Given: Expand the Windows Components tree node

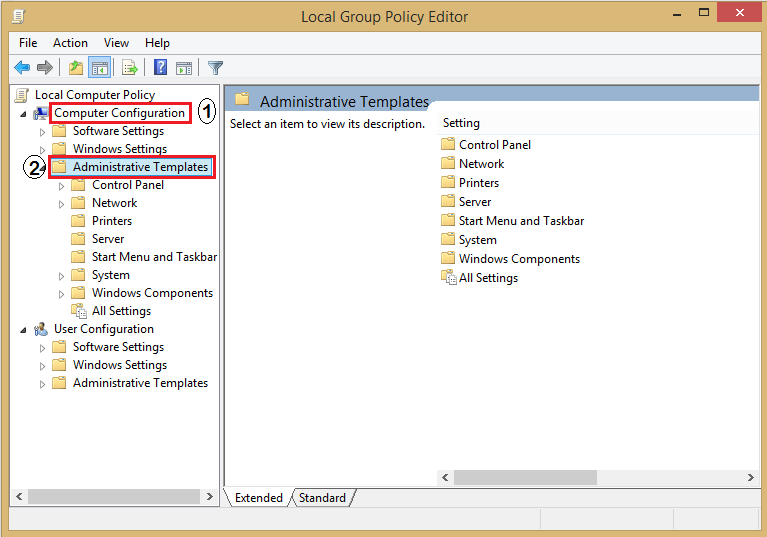Looking at the screenshot, I should click(x=61, y=294).
